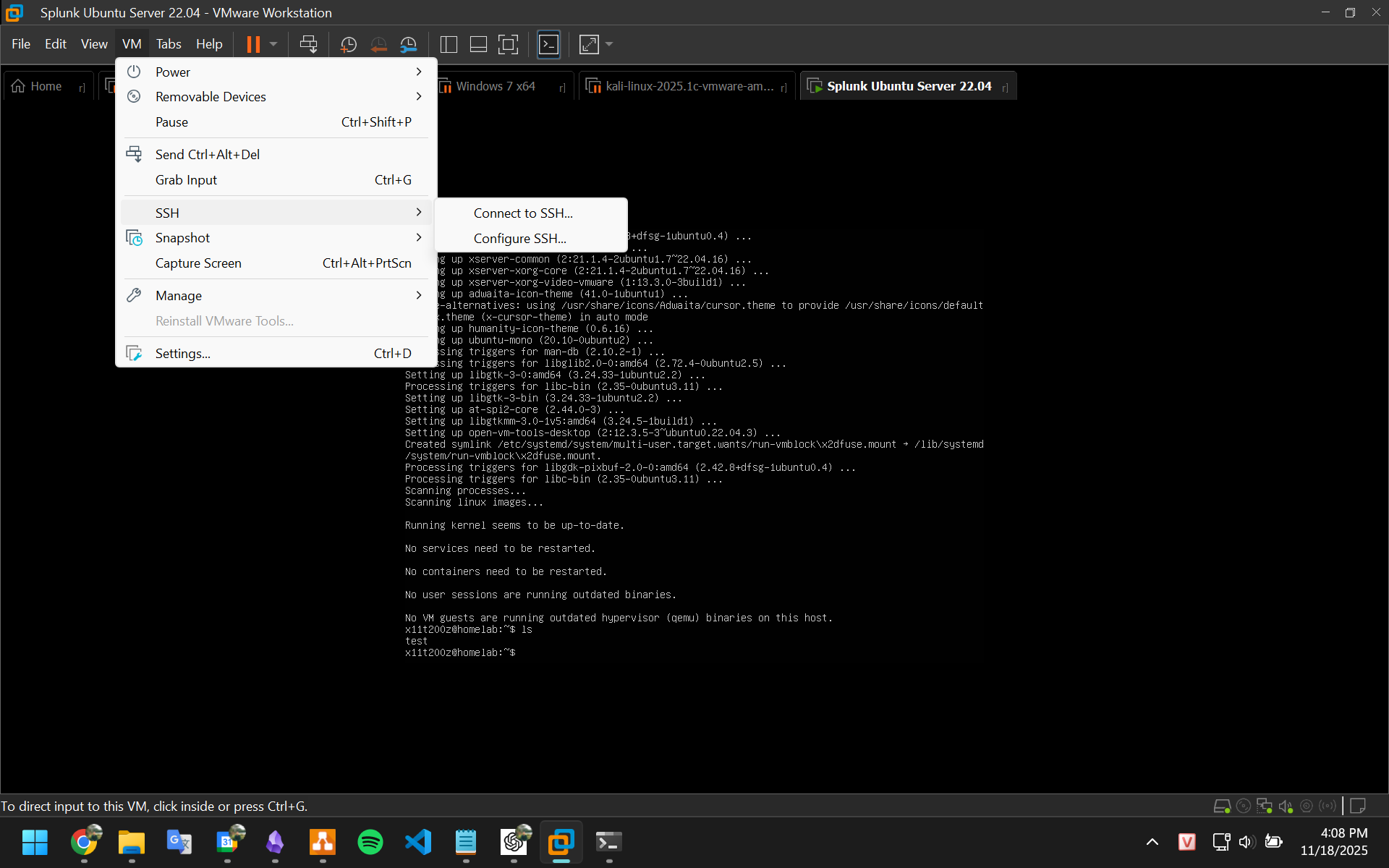
Task: Toggle the library sidebar panel icon
Action: pyautogui.click(x=449, y=44)
